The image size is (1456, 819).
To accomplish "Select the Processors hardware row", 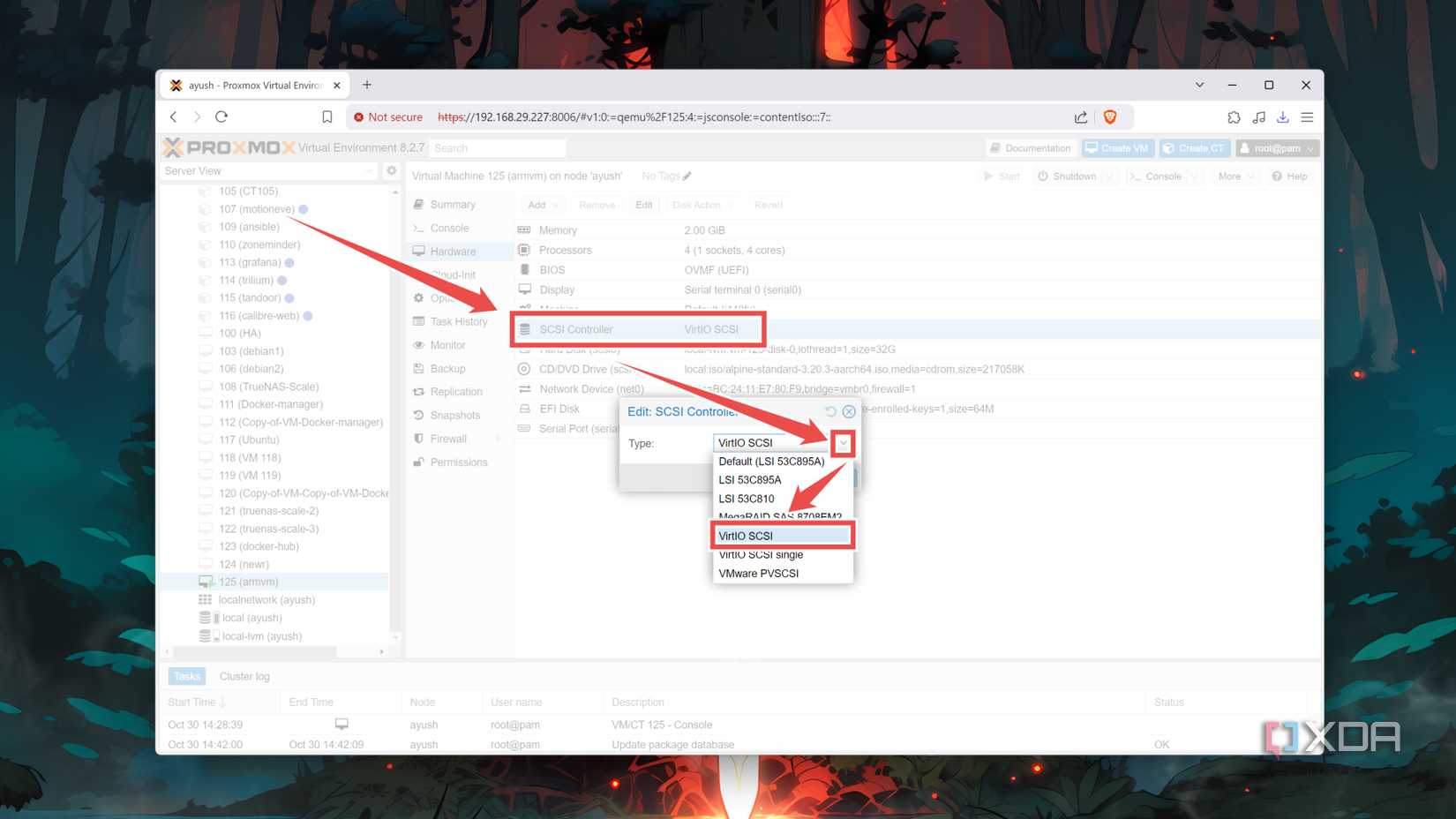I will tap(917, 250).
